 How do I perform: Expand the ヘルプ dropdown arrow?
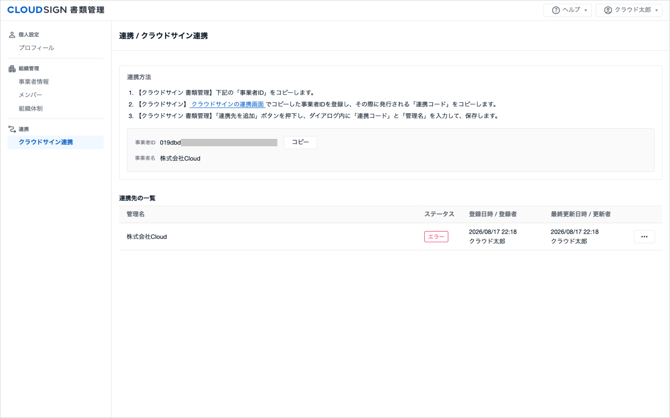(585, 11)
